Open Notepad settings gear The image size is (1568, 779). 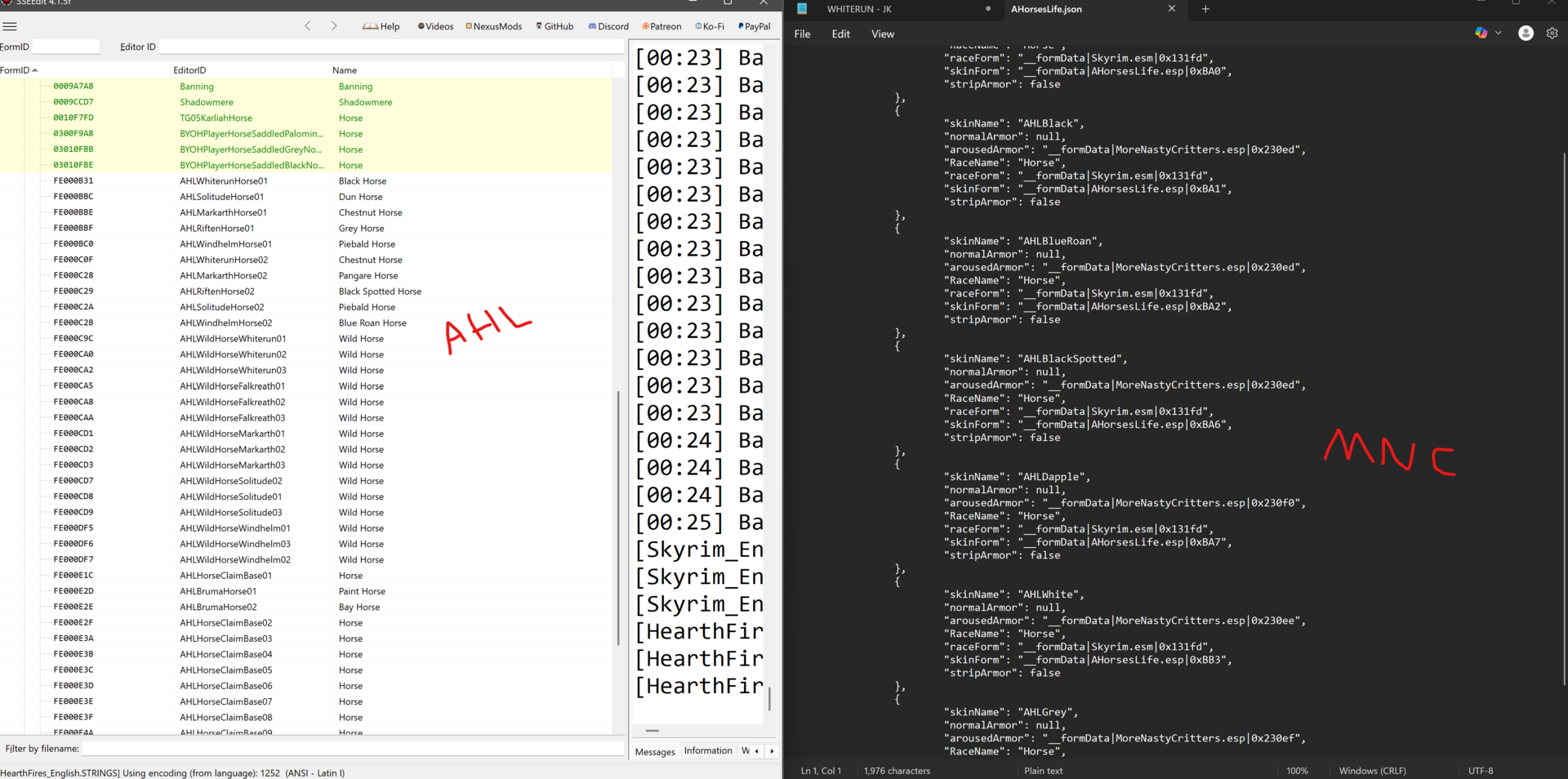click(x=1552, y=33)
